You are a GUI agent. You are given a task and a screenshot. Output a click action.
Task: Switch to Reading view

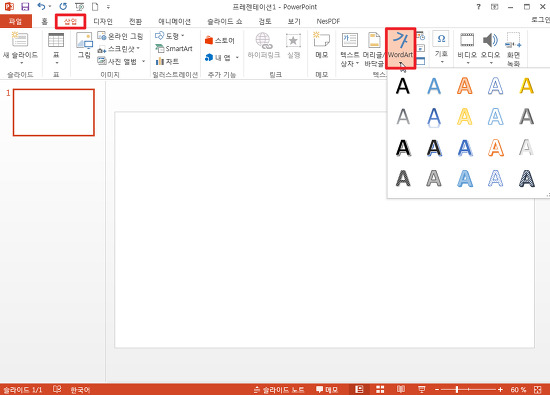pos(401,389)
